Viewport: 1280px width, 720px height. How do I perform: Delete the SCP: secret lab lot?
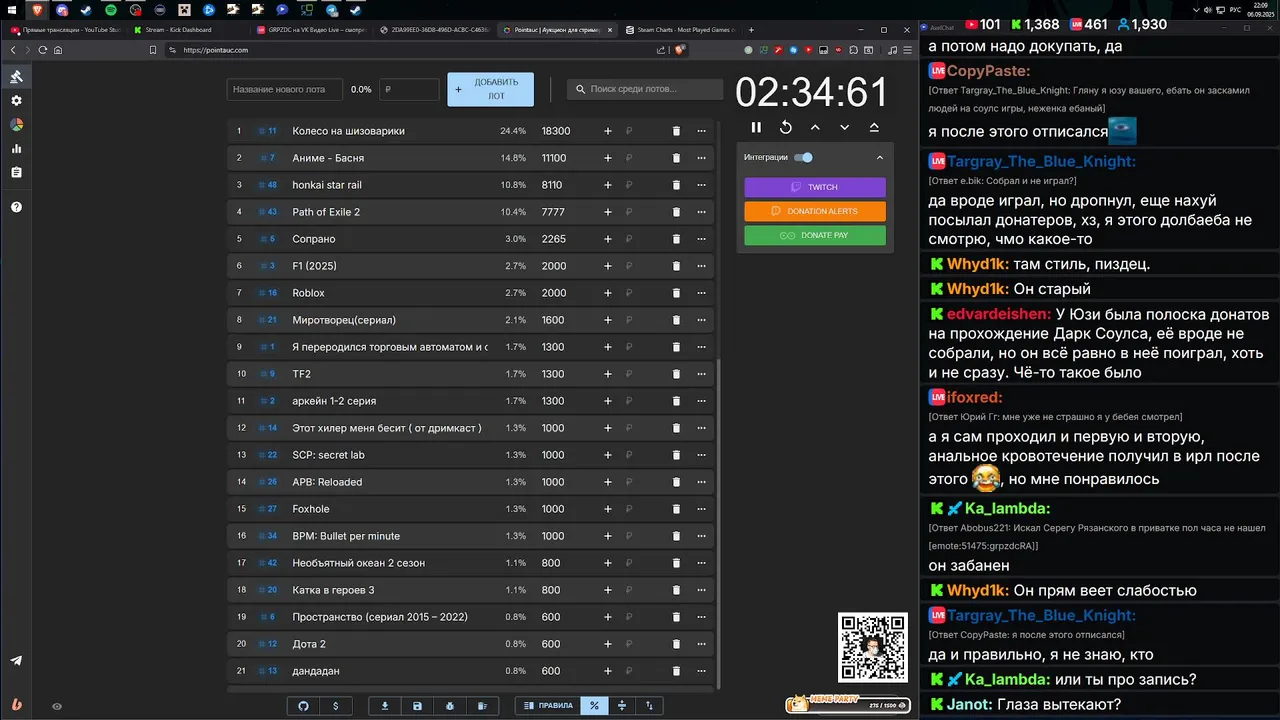[x=676, y=455]
